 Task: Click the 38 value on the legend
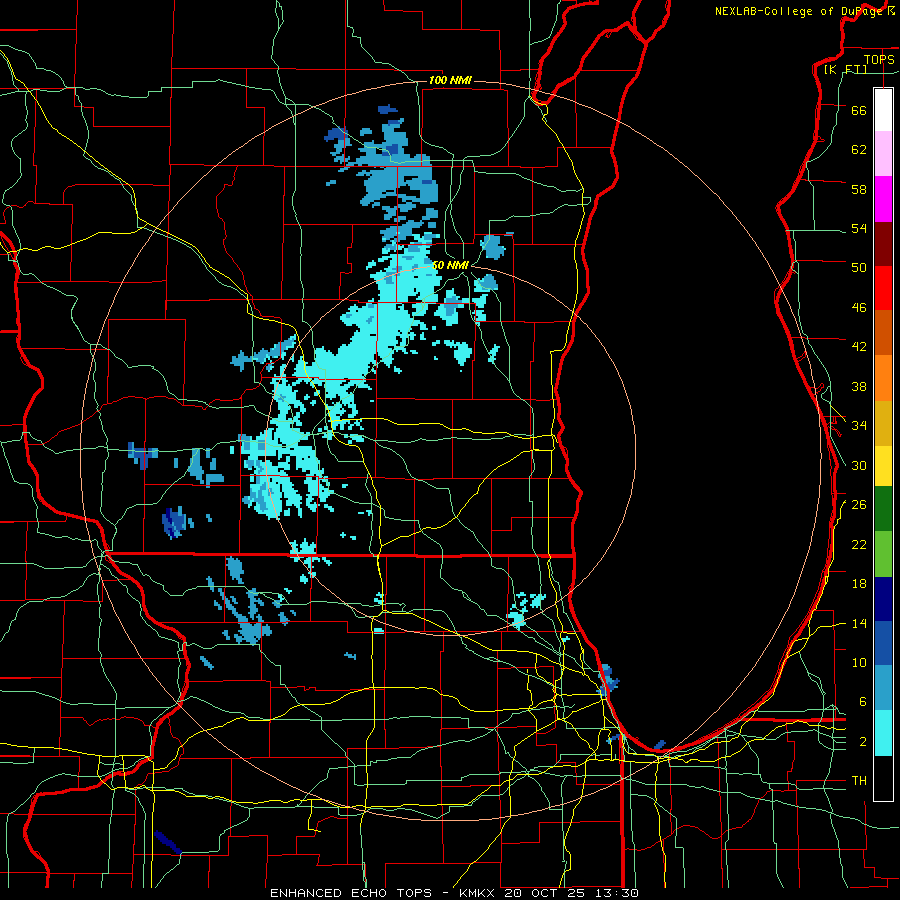coord(859,386)
